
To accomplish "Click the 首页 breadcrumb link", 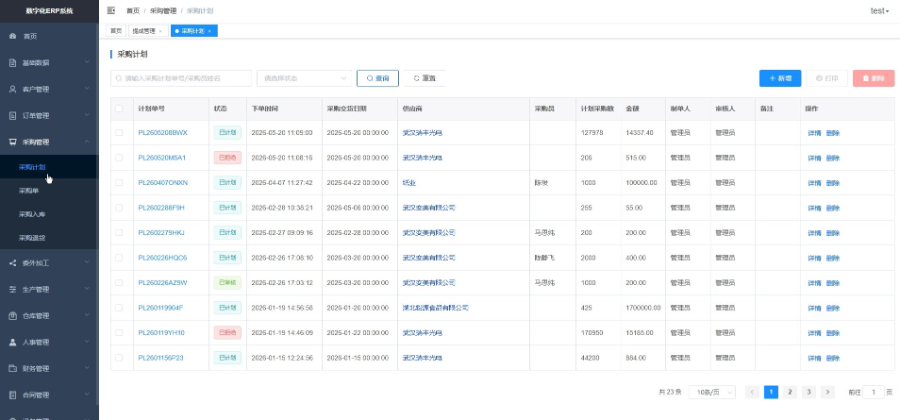I will [133, 10].
